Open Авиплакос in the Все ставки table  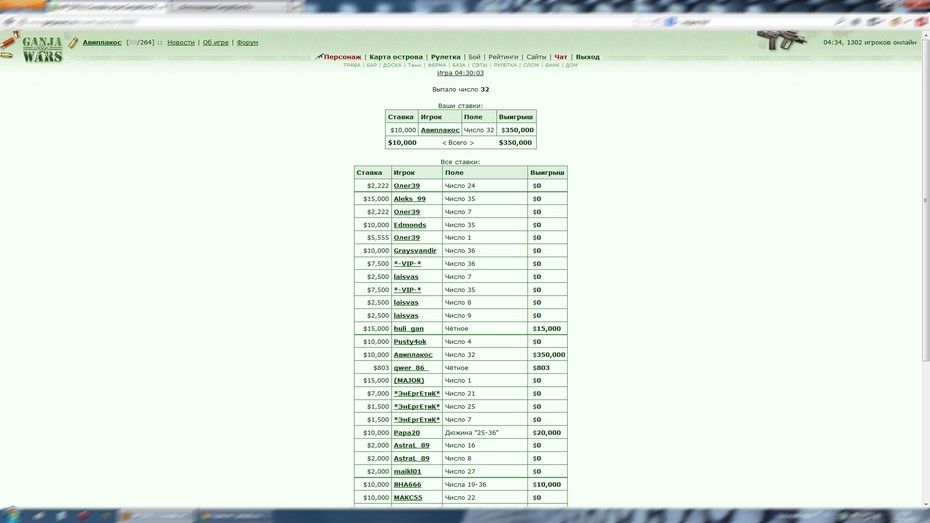[x=413, y=355]
